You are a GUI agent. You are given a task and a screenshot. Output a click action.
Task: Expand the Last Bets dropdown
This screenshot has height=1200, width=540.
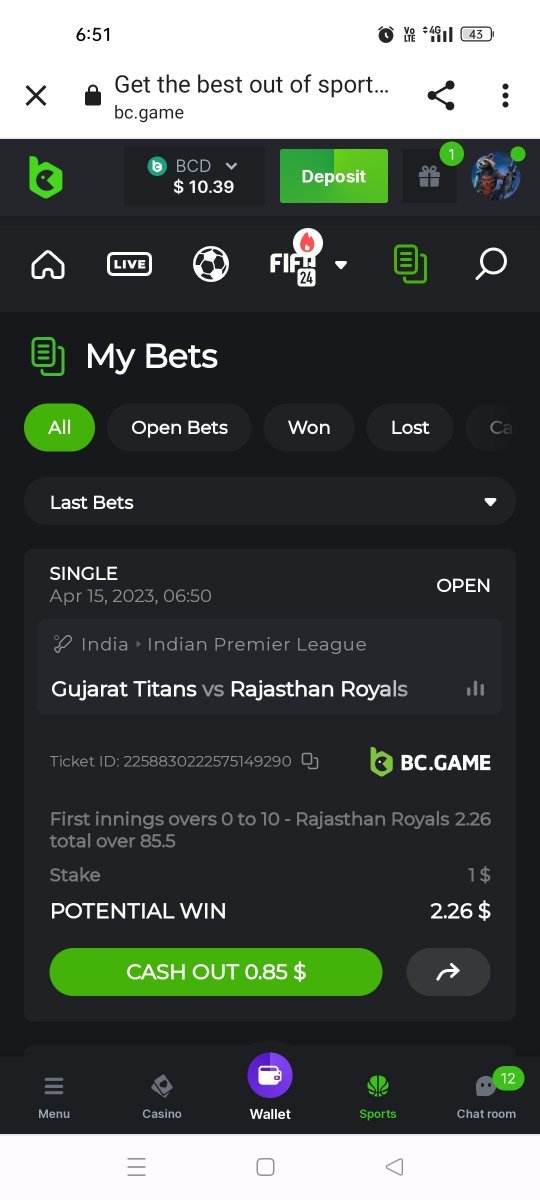tap(270, 502)
